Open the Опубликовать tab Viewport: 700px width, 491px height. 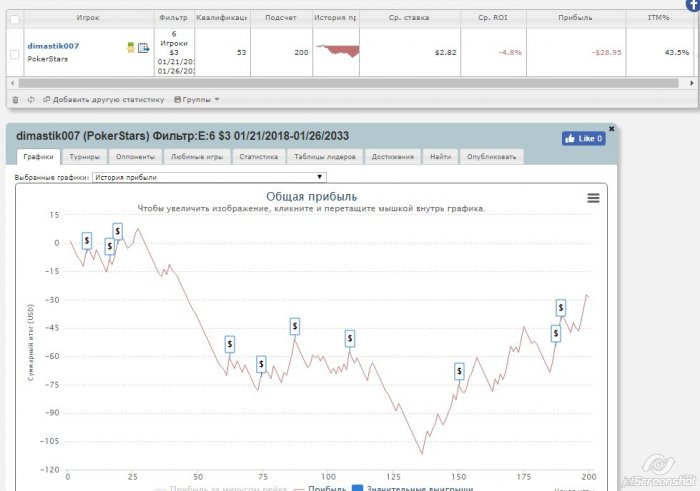pos(492,157)
